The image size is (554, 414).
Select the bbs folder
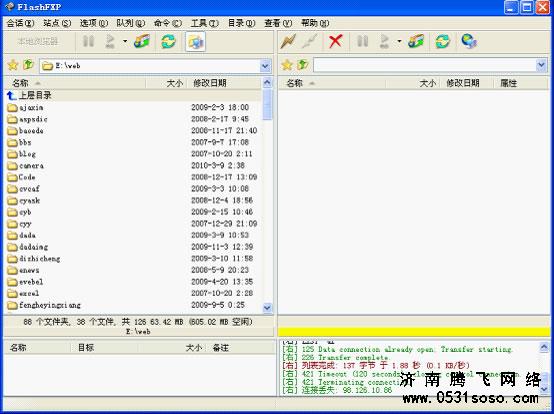click(20, 142)
